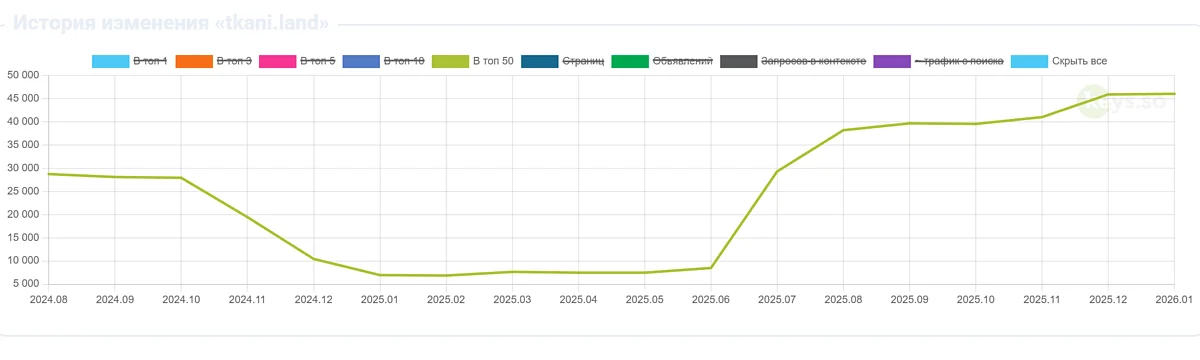Select the line data point at 2026.01
Screen dimensions: 1200x360
1174,94
